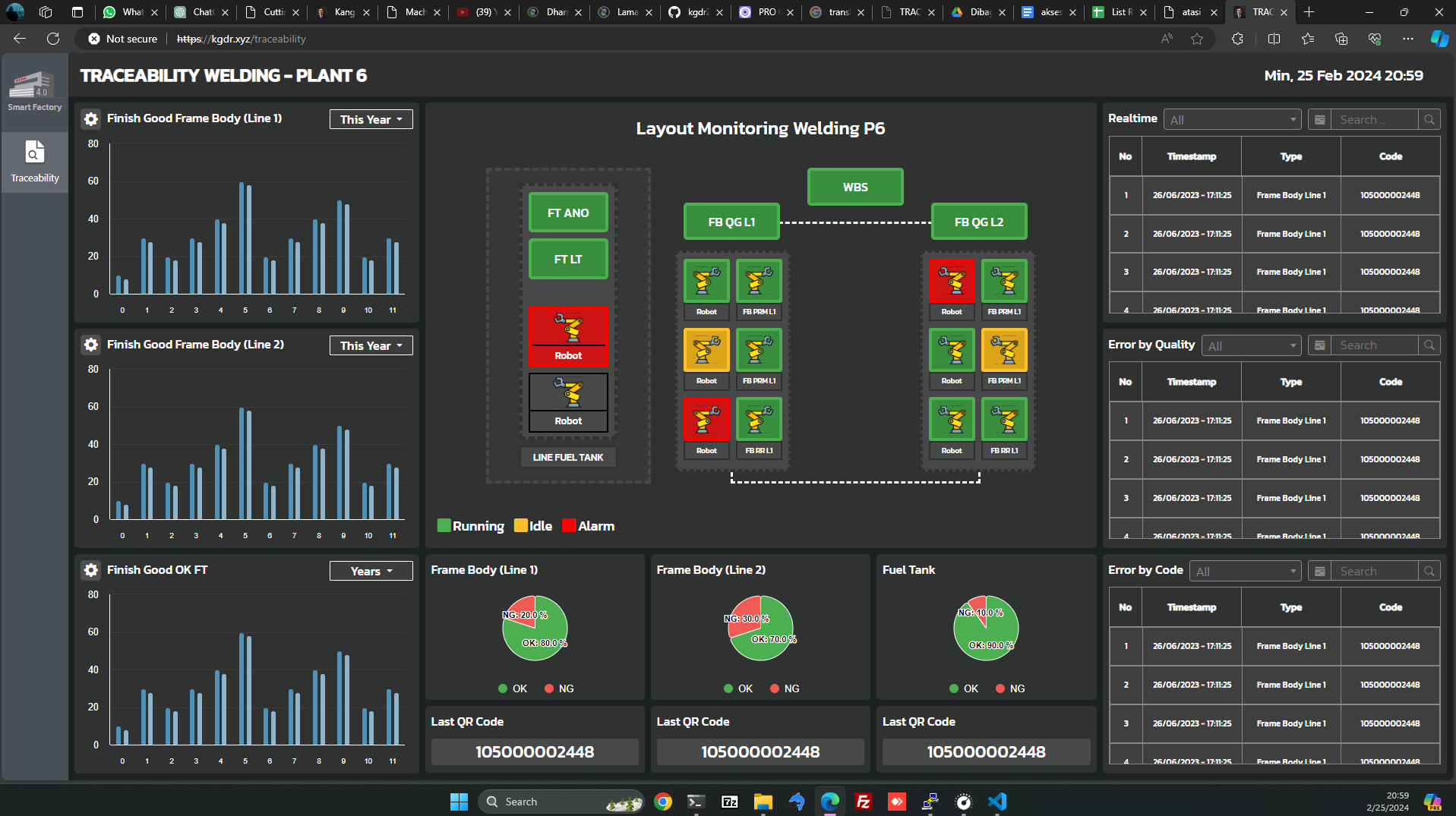Expand the Realtime All filter dropdown

tap(1232, 120)
